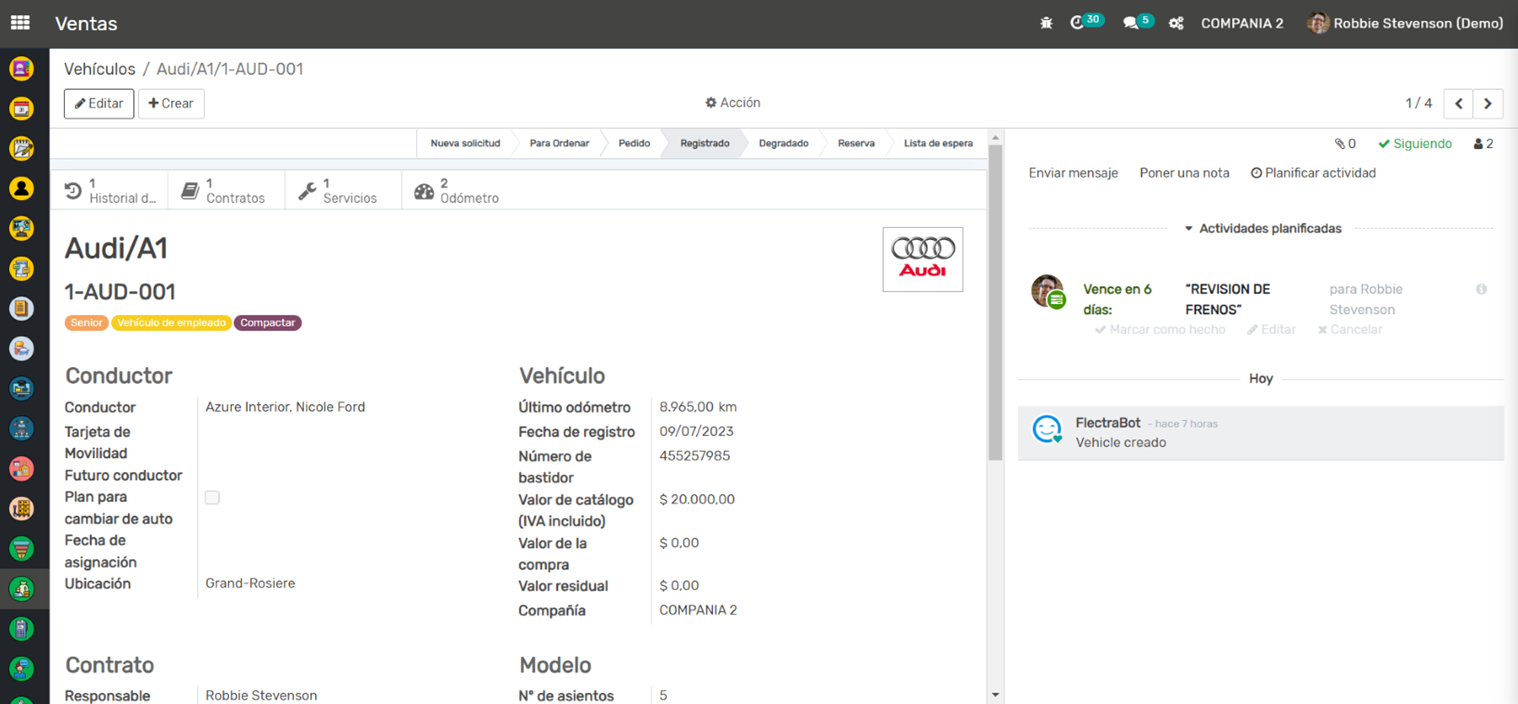Collapse the Actividades planificadas section

pos(1263,229)
